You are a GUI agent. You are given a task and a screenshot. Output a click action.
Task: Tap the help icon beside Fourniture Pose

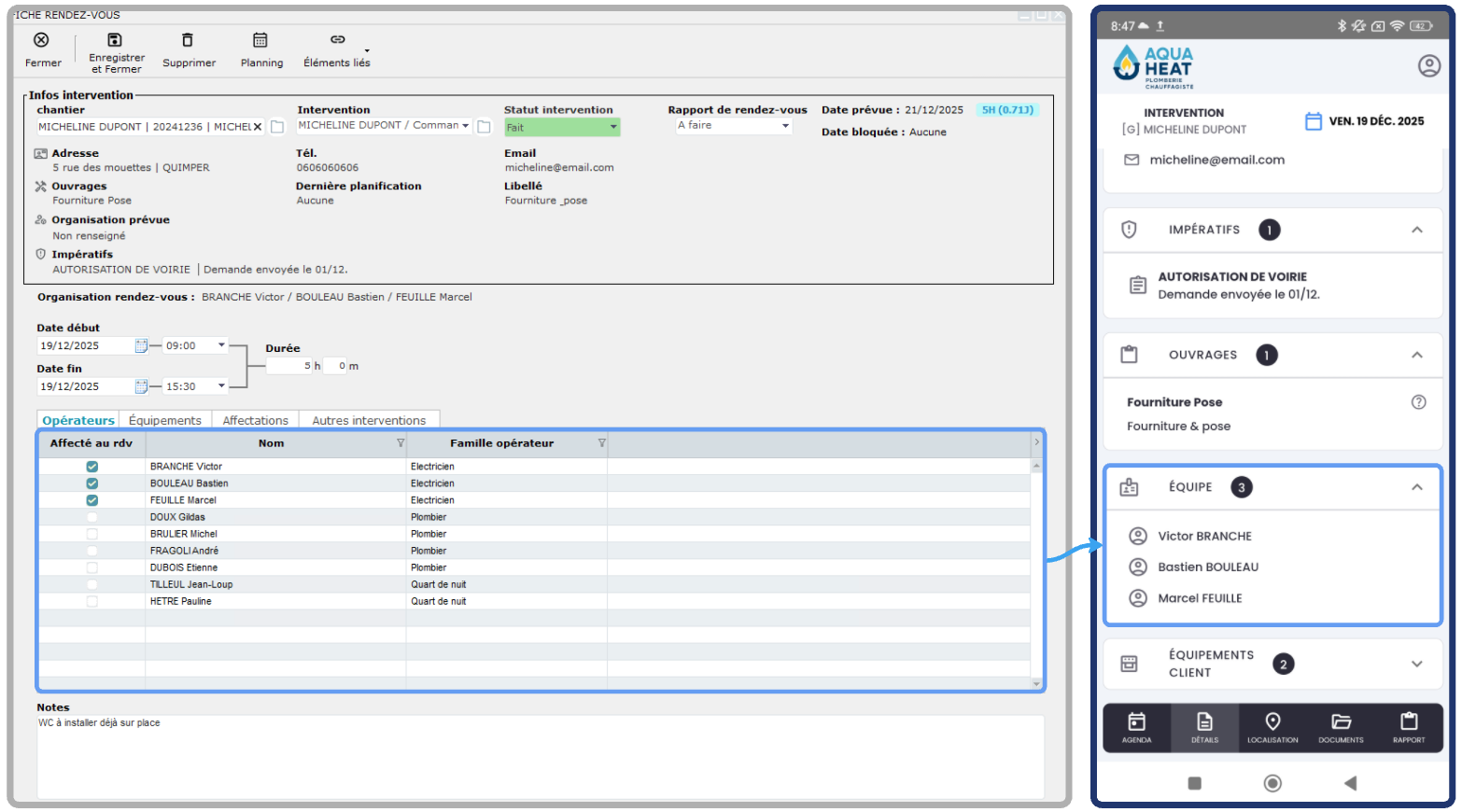(x=1418, y=402)
